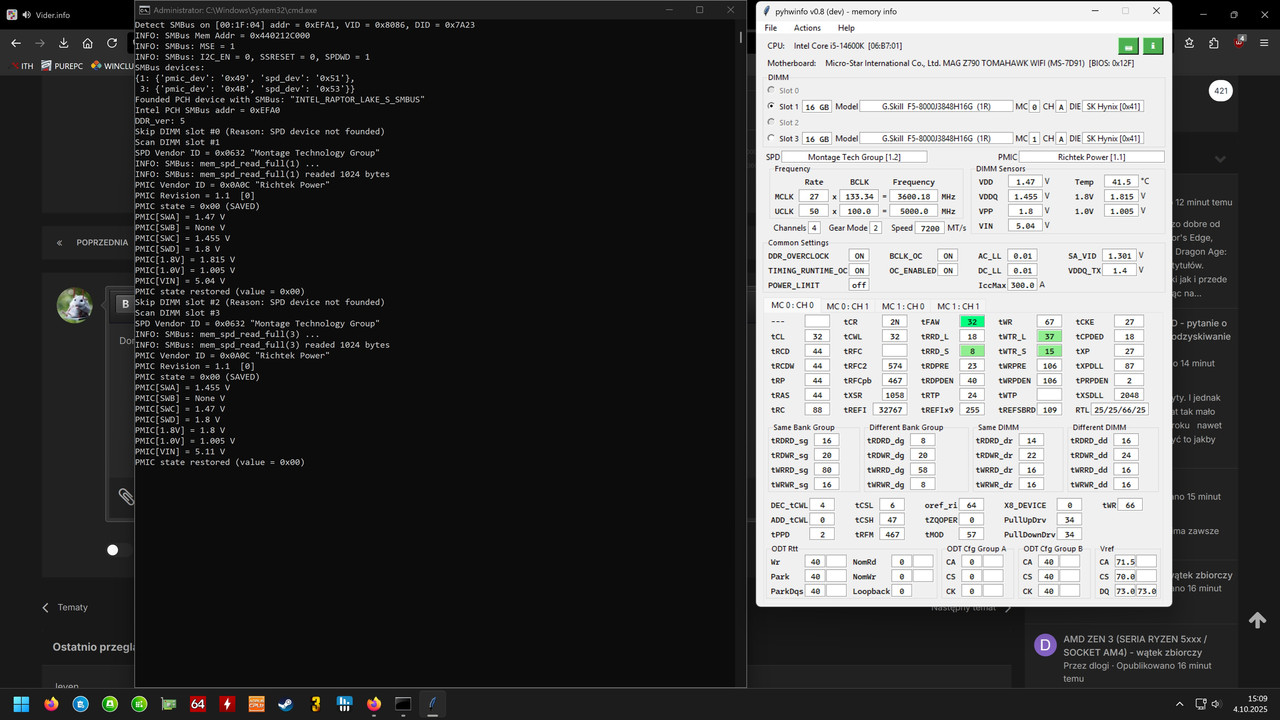Click the tWTR_L value field showing 37
1280x720 pixels.
1049,337
